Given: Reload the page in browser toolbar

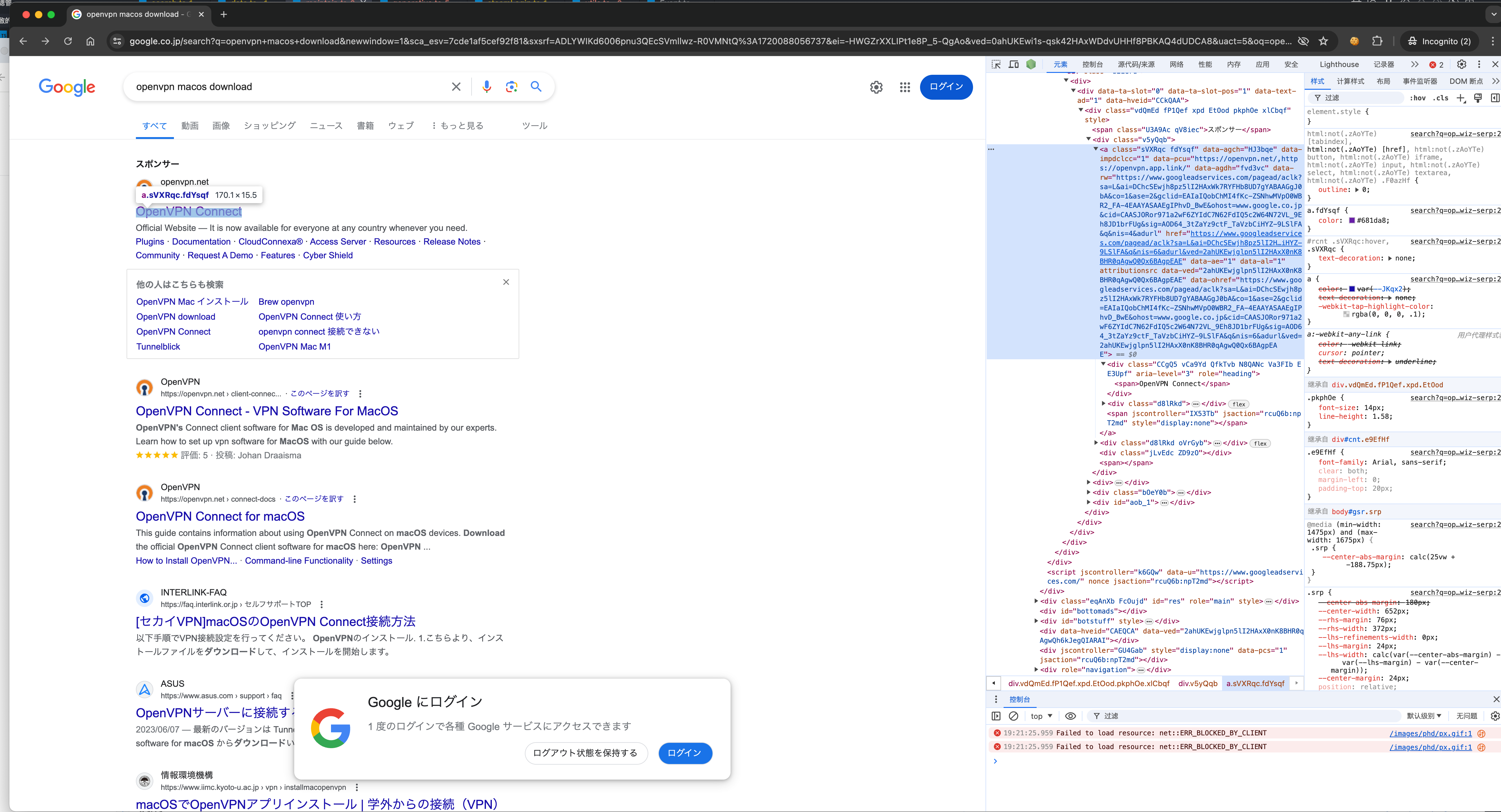Looking at the screenshot, I should [x=68, y=41].
